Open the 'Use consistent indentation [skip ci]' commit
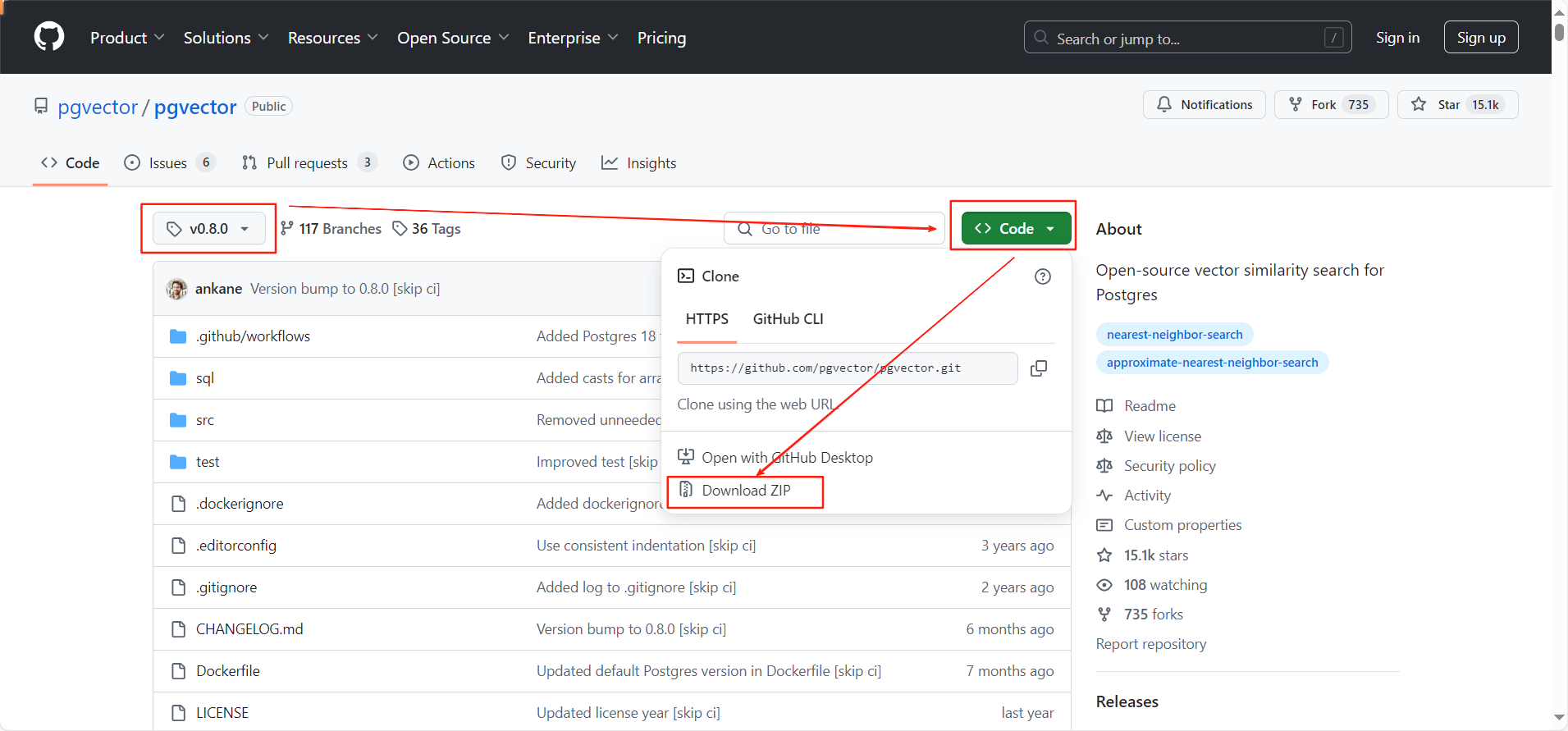This screenshot has height=731, width=1568. tap(646, 546)
